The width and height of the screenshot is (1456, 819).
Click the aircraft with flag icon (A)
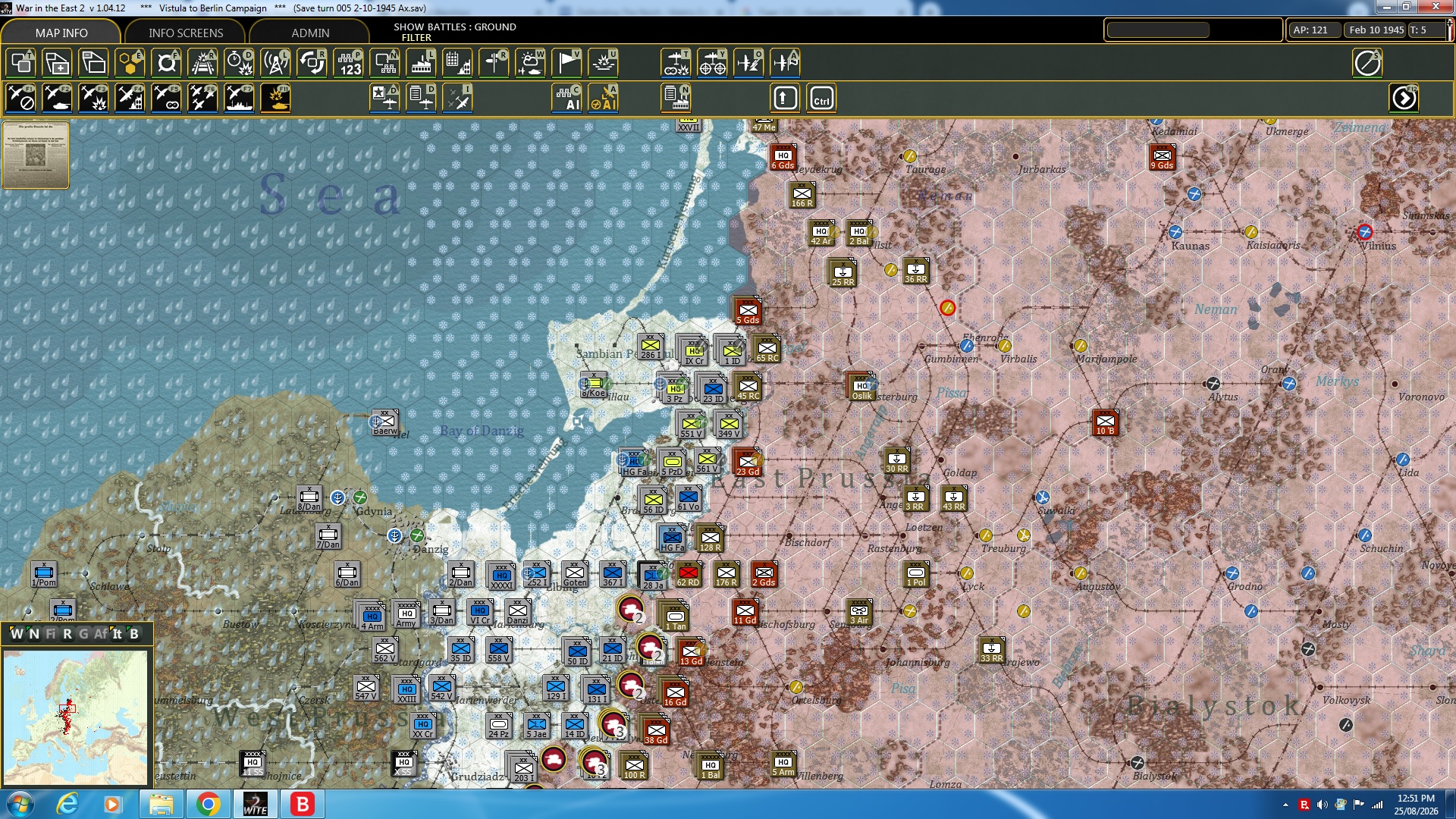[x=785, y=63]
